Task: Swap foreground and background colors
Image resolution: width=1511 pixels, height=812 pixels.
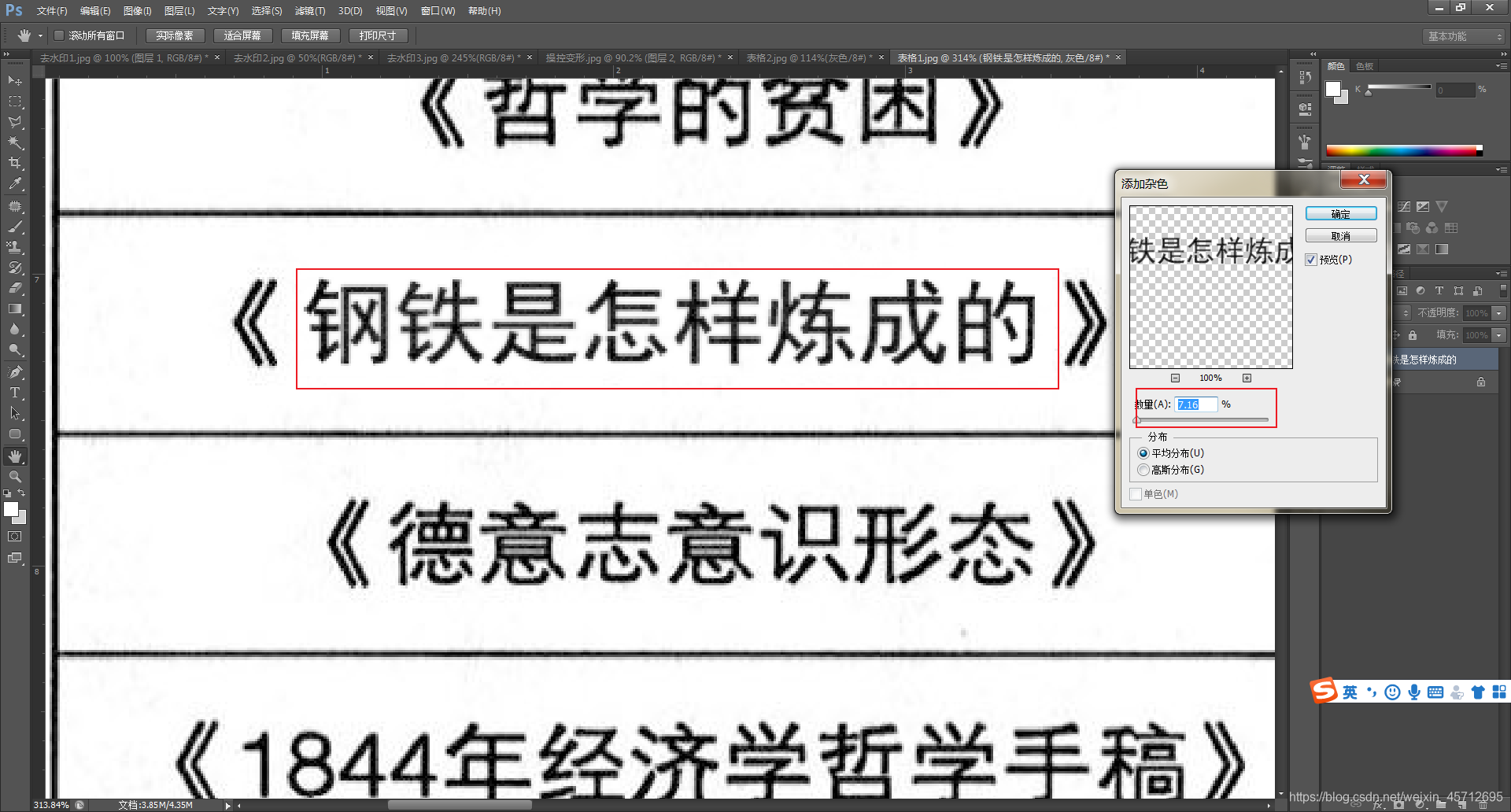Action: point(22,493)
